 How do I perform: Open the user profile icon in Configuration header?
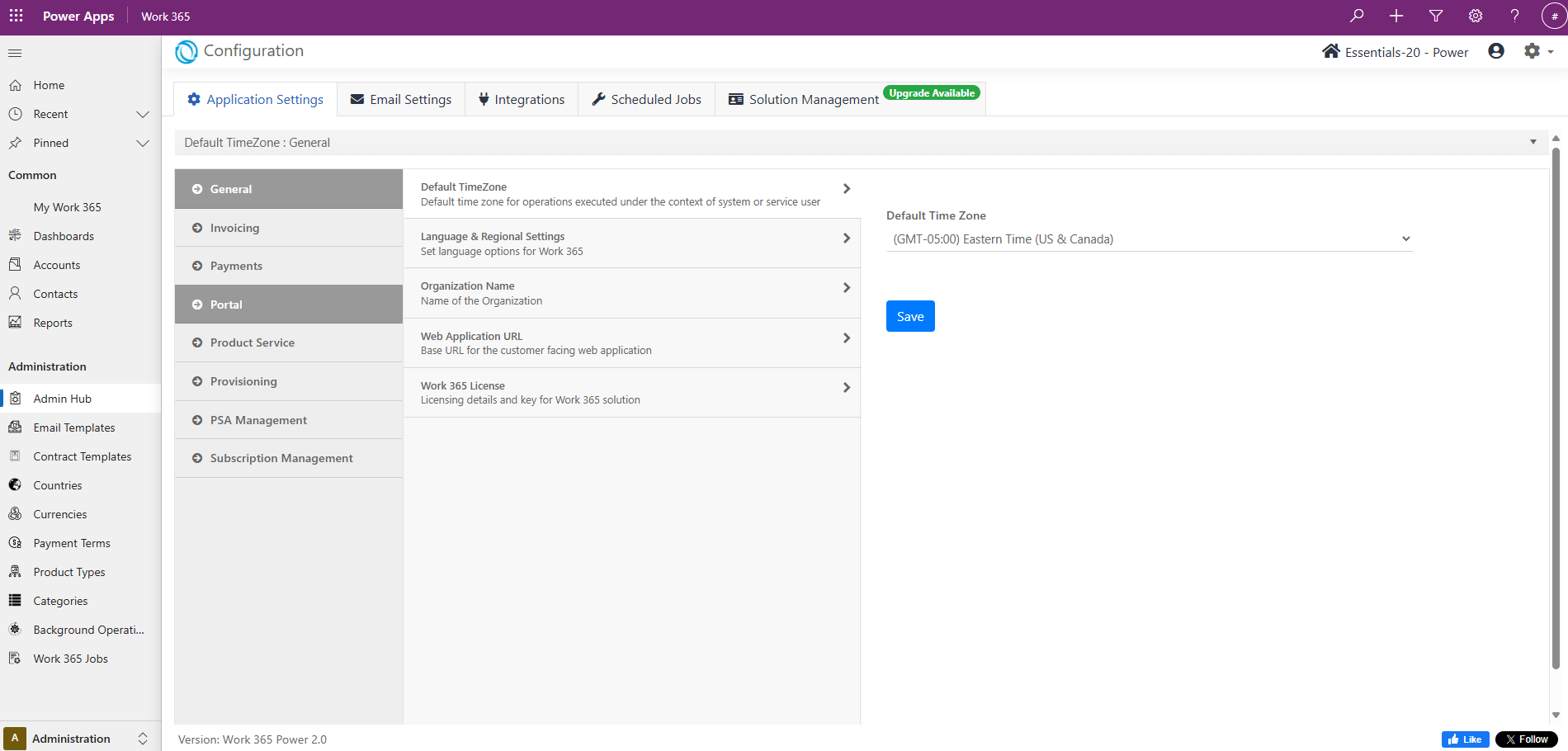tap(1496, 51)
